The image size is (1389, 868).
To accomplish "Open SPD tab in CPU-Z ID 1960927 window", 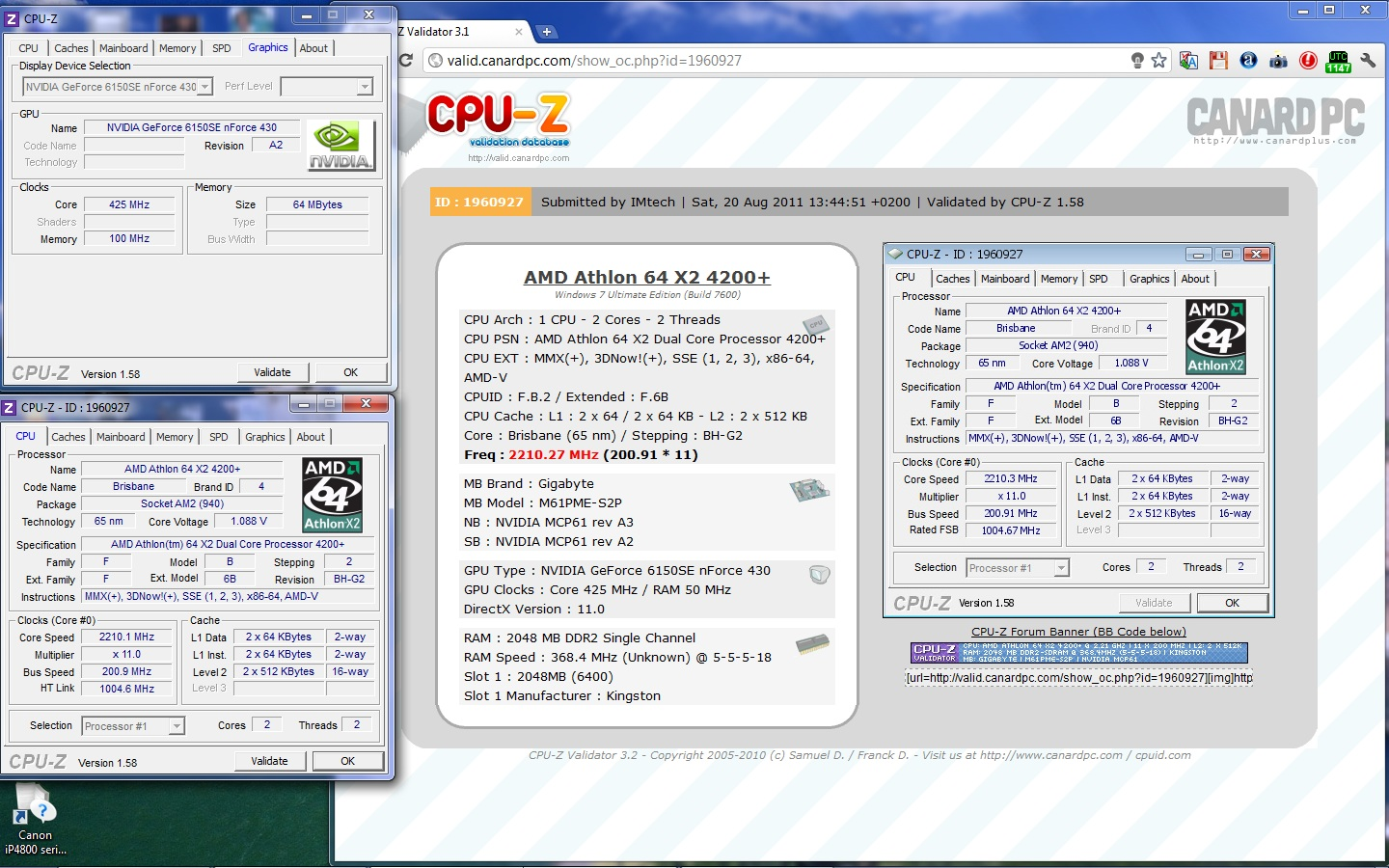I will pos(219,437).
